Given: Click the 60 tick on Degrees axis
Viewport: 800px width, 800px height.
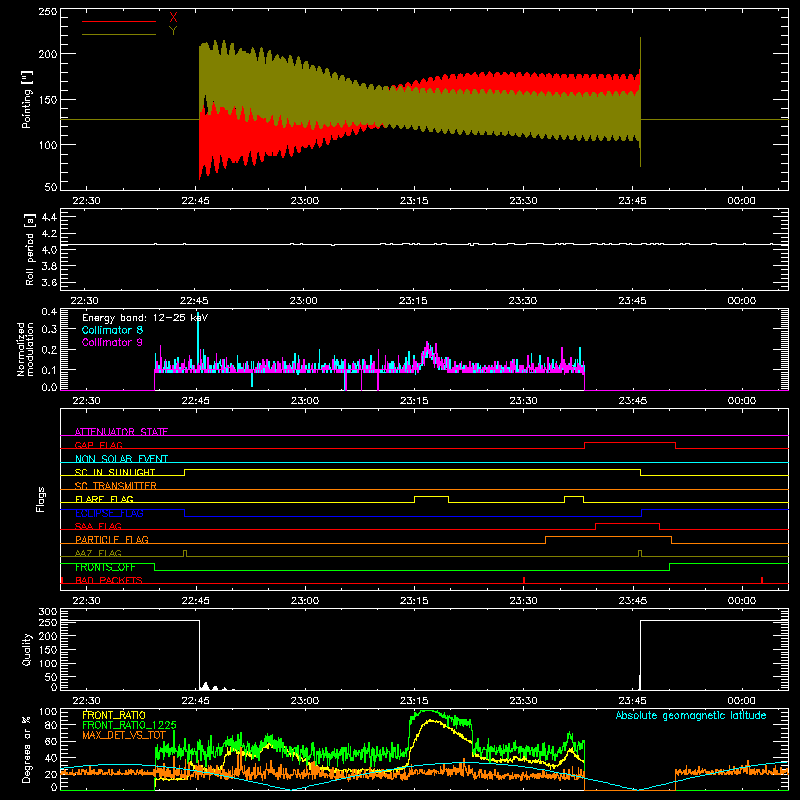Looking at the screenshot, I should point(51,741).
